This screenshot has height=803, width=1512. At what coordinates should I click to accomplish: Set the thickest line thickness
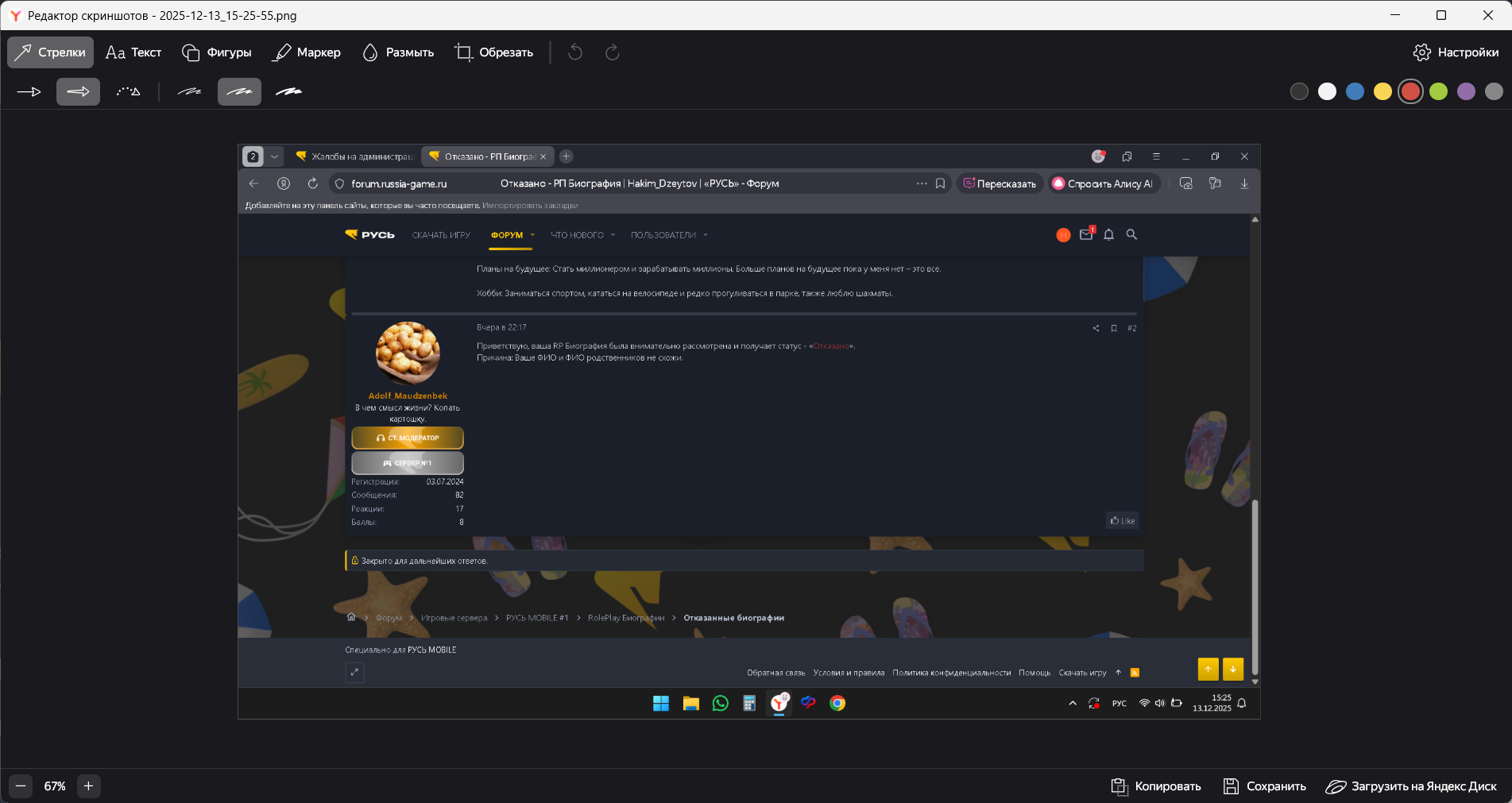point(288,92)
